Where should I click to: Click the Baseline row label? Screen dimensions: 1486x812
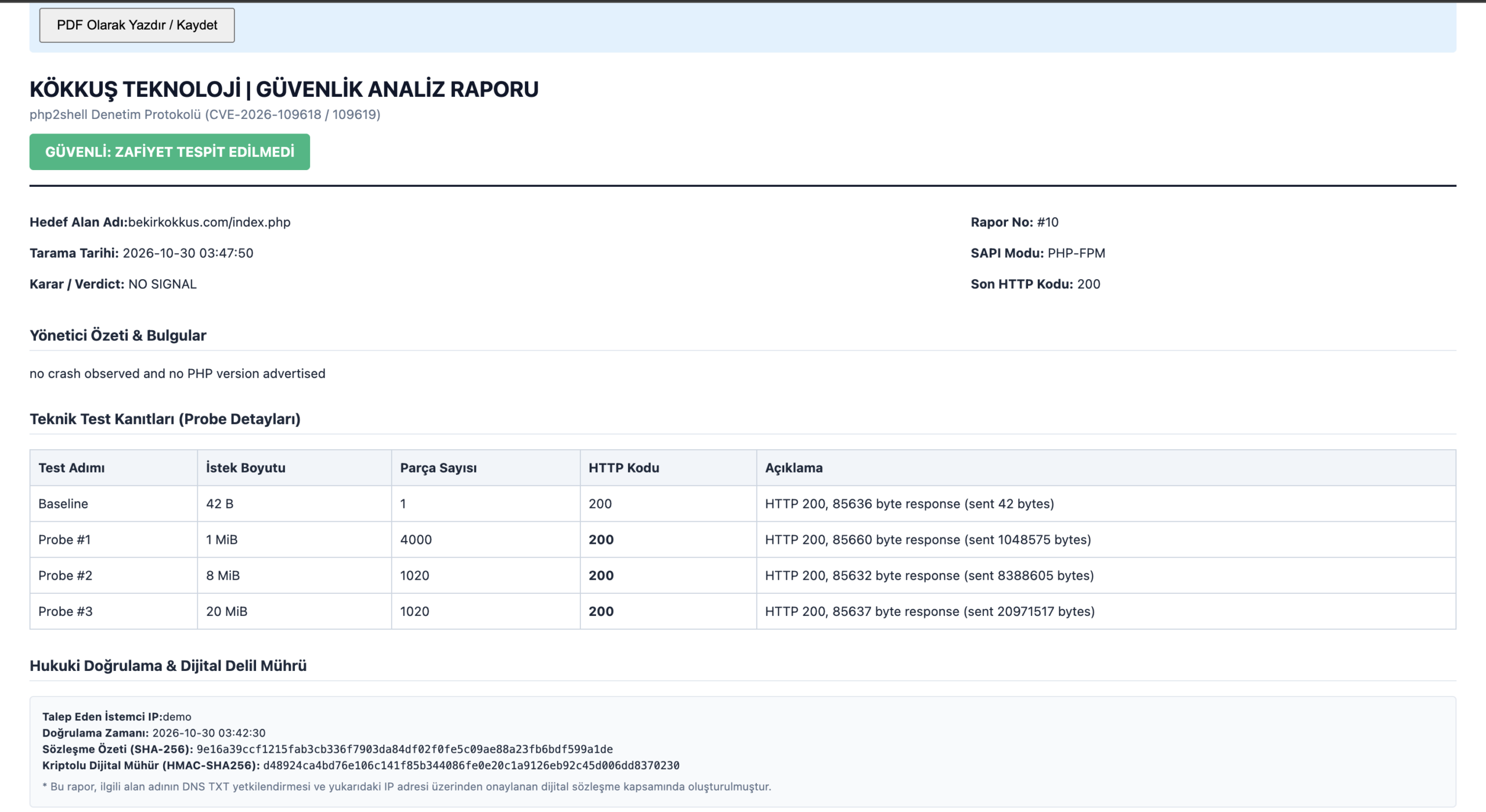click(63, 504)
